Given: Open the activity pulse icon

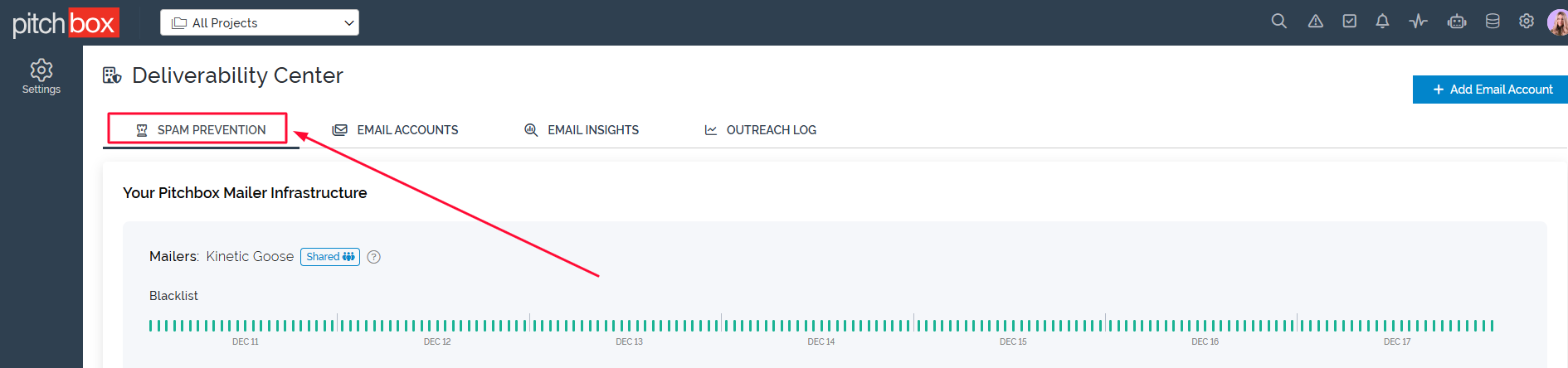Looking at the screenshot, I should tap(1418, 22).
